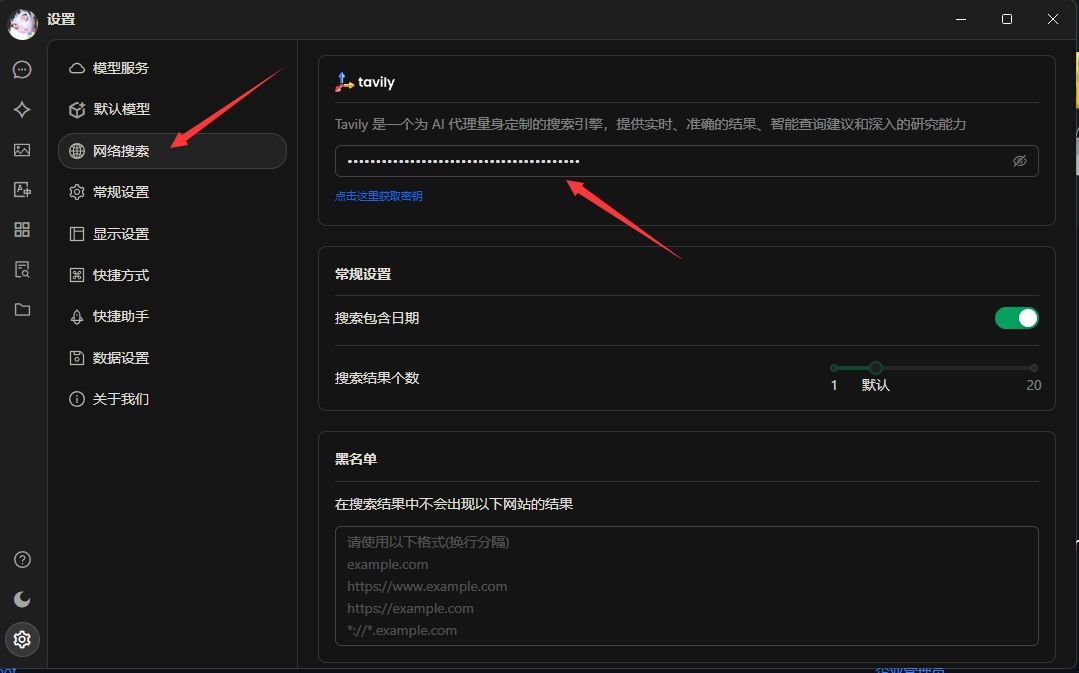Viewport: 1079px width, 673px height.
Task: Open the files folder sidebar icon
Action: pyautogui.click(x=22, y=309)
